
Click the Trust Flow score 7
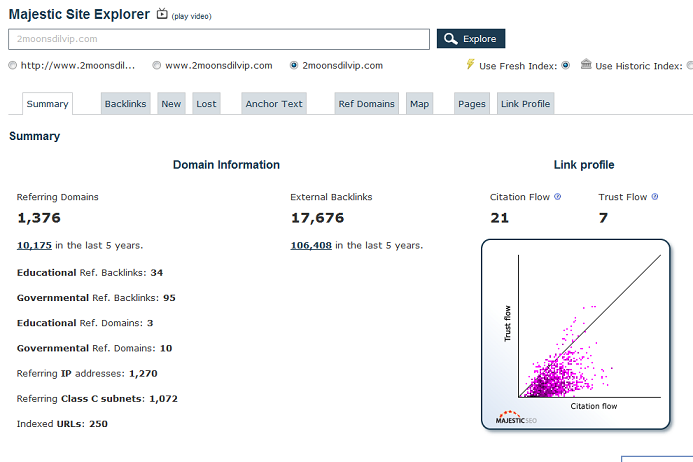[603, 218]
